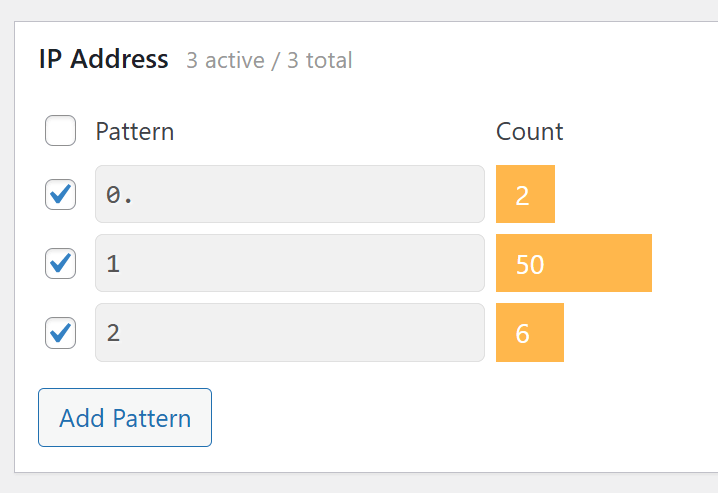Toggle the checkbox for pattern 2
Image resolution: width=718 pixels, height=493 pixels.
[x=60, y=333]
